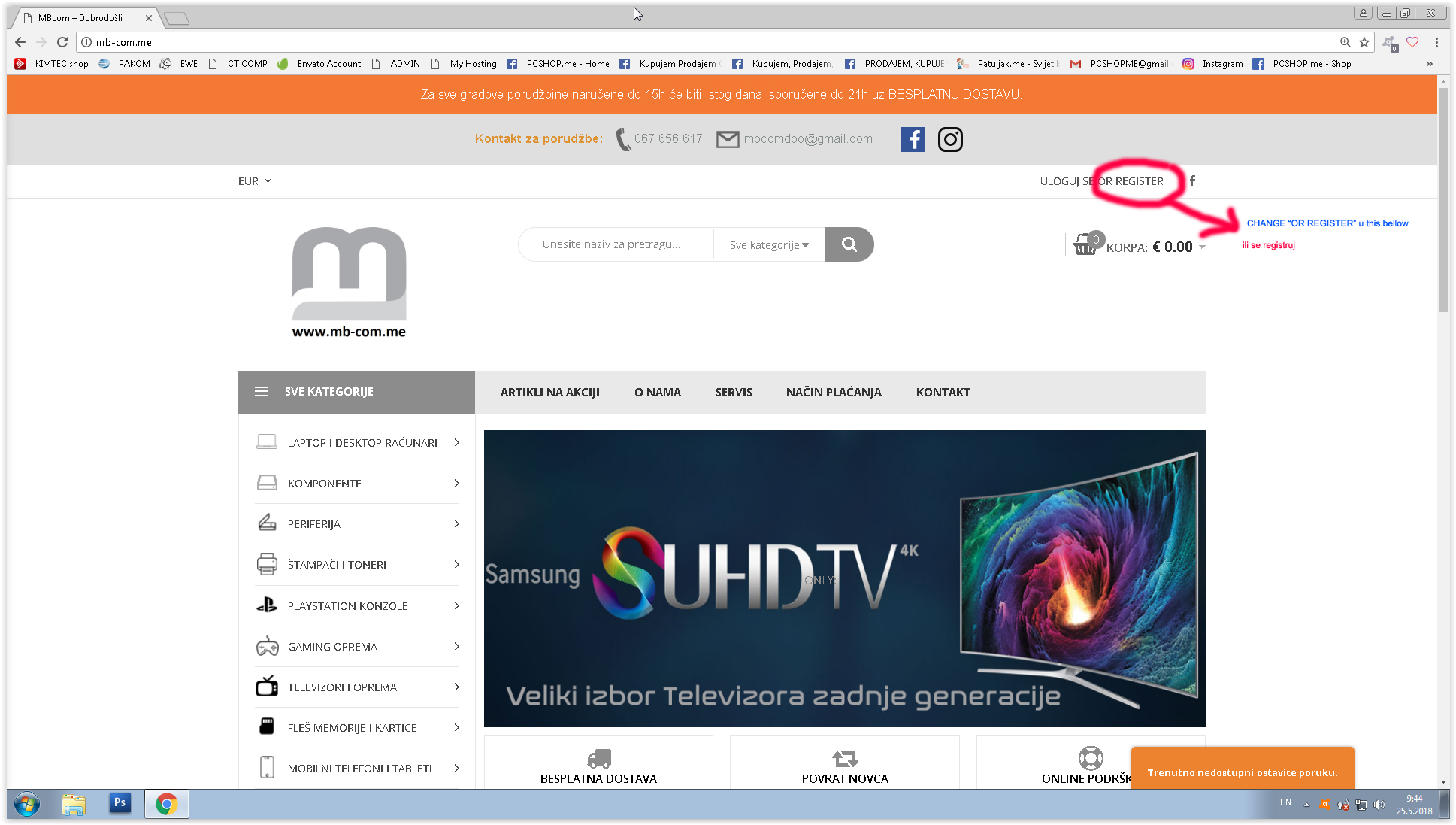Open the Windows Start button
Screen dimensions: 1456x825
[x=27, y=804]
